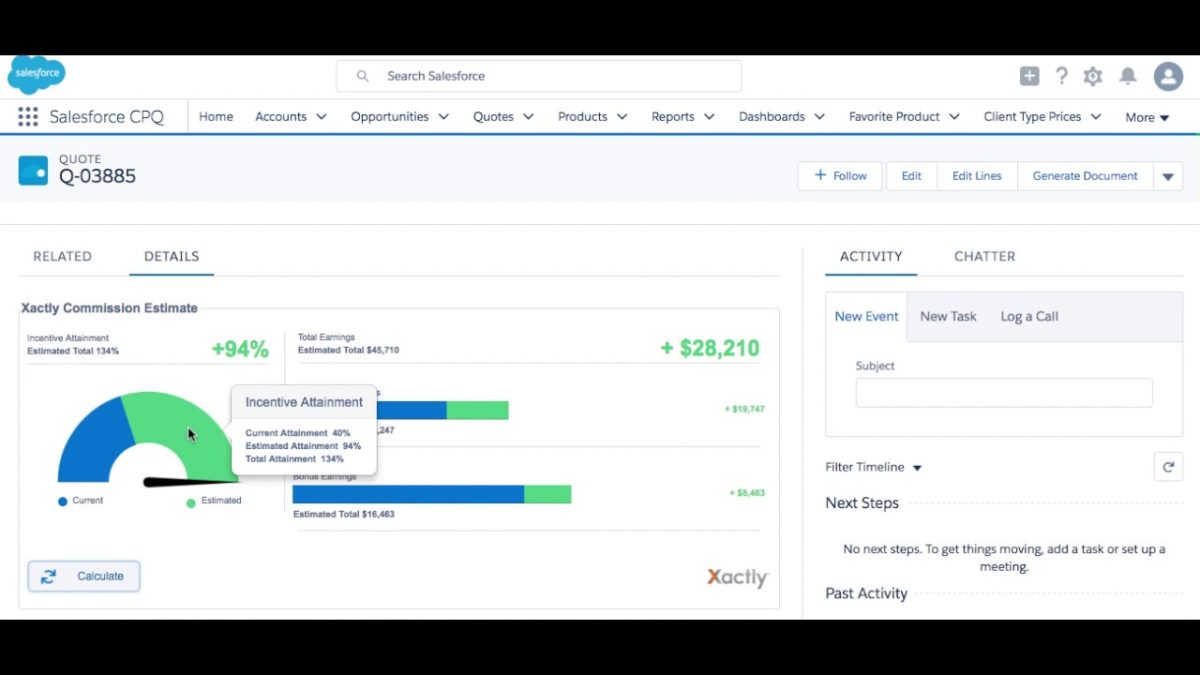Screen dimensions: 1200x675
Task: Click the global actions plus icon
Action: click(x=1029, y=75)
